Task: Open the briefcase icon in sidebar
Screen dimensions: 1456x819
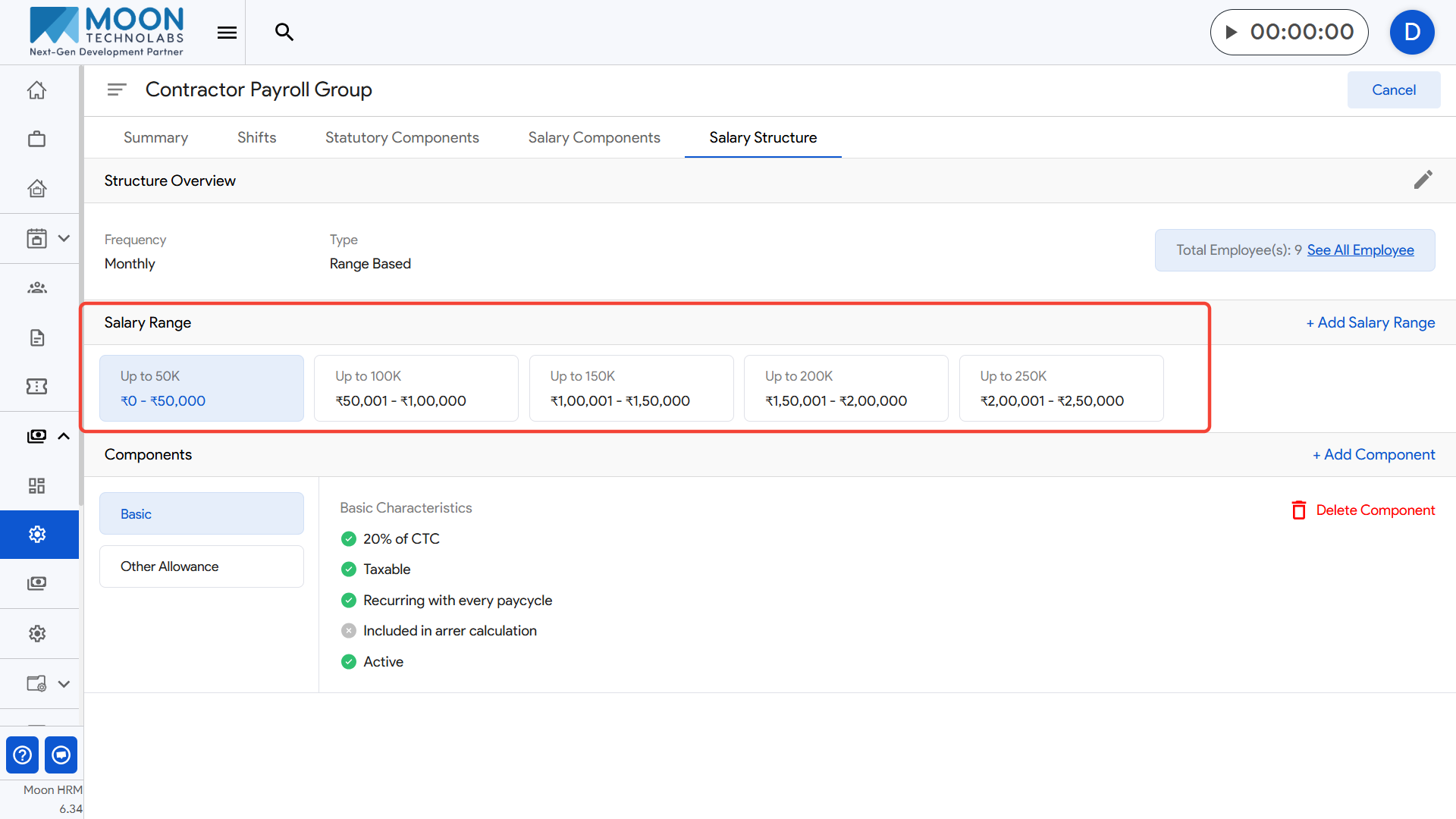Action: (36, 139)
